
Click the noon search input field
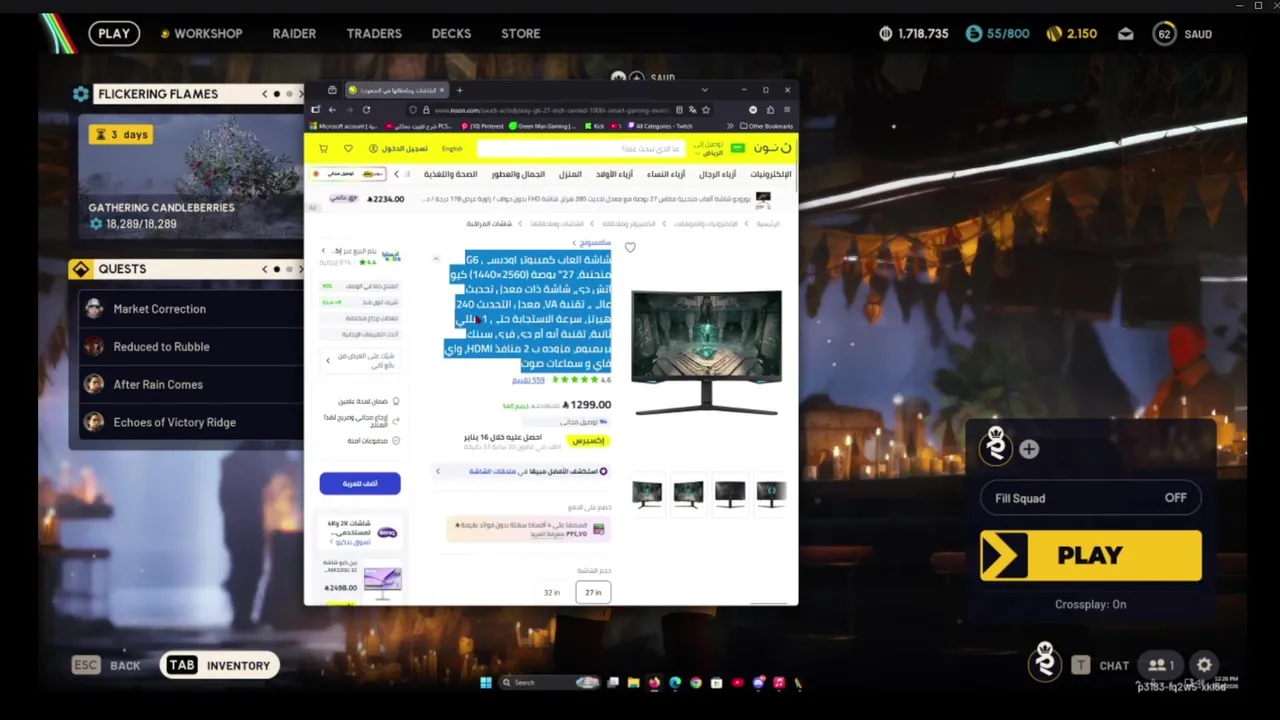pyautogui.click(x=581, y=149)
